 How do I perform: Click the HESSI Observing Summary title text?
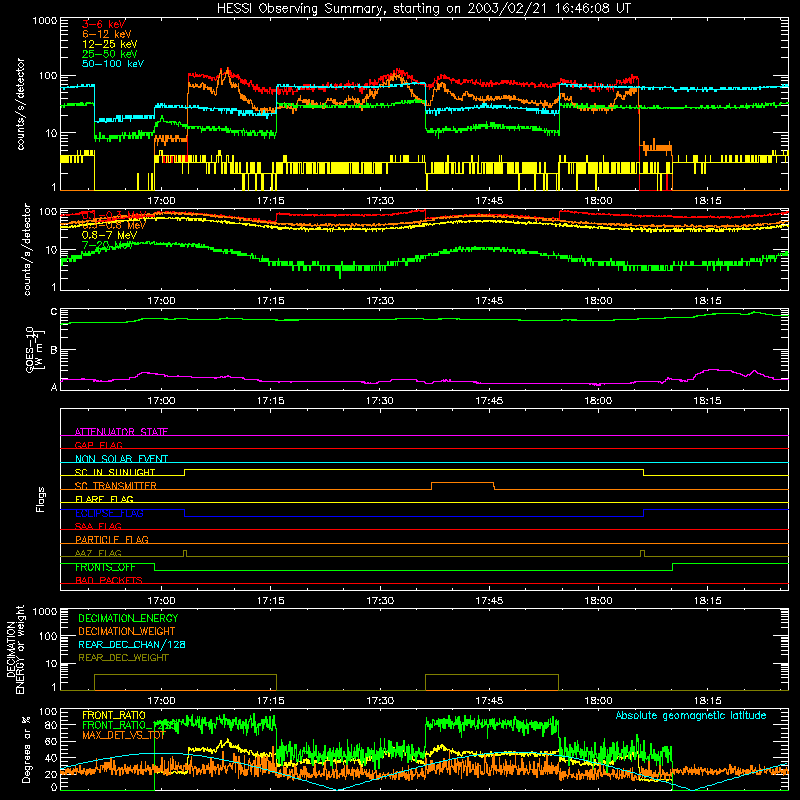pyautogui.click(x=424, y=9)
